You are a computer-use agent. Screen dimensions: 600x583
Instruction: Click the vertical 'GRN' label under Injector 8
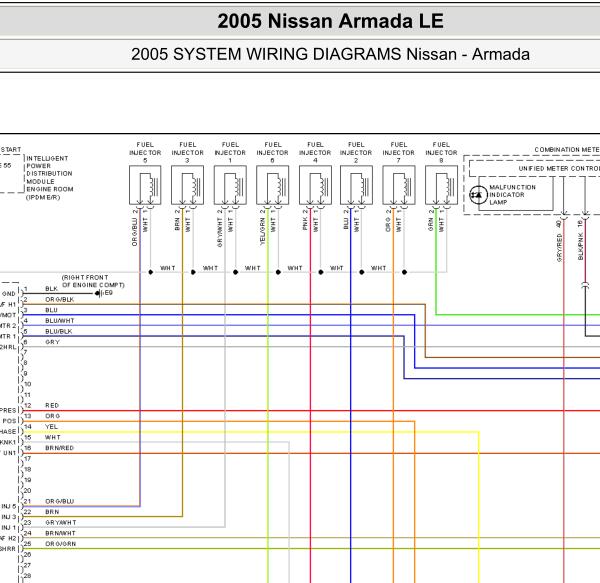click(x=431, y=225)
